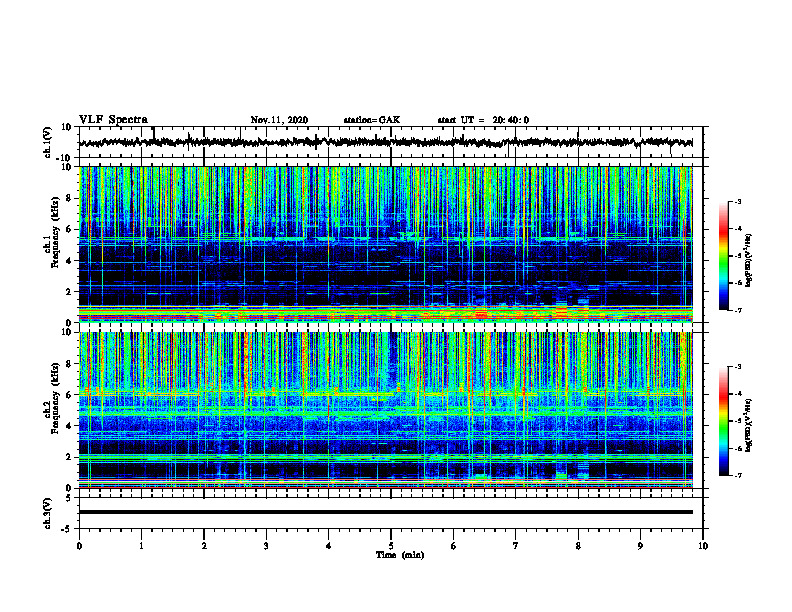
Task: Click the "start UT = 20:40:0" label
Action: [x=483, y=120]
